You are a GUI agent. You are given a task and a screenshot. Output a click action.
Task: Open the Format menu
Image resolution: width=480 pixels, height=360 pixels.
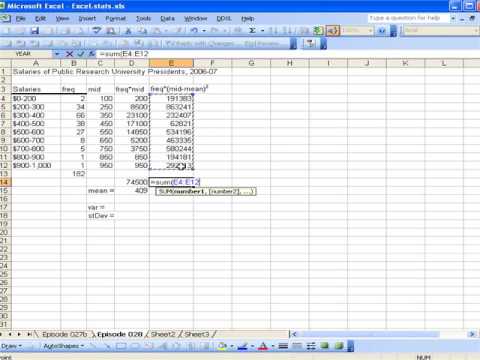tap(115, 19)
